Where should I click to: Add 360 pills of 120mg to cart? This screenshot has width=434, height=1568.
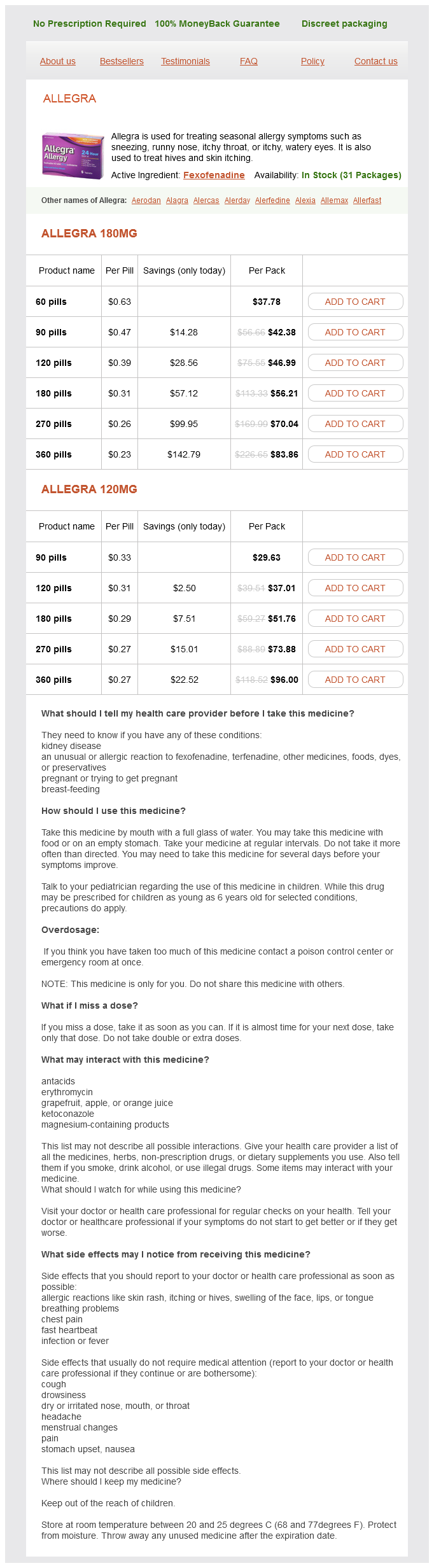(x=355, y=680)
